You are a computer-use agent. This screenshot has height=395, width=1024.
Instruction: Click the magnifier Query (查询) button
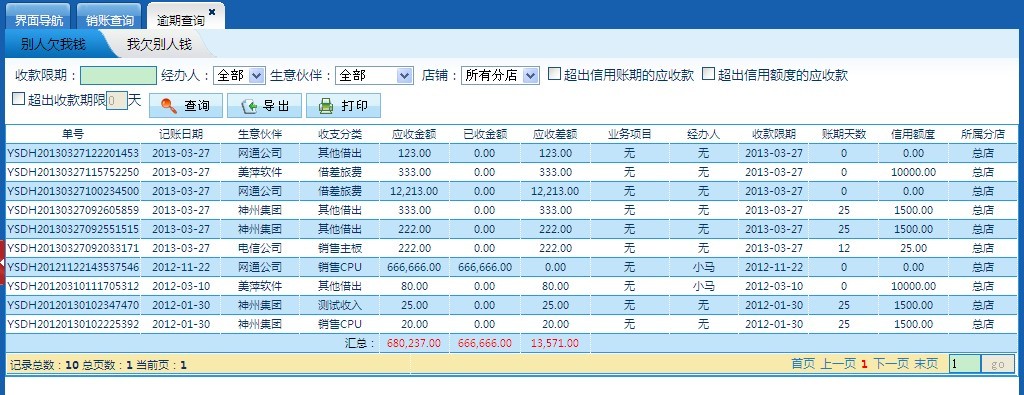click(x=185, y=106)
